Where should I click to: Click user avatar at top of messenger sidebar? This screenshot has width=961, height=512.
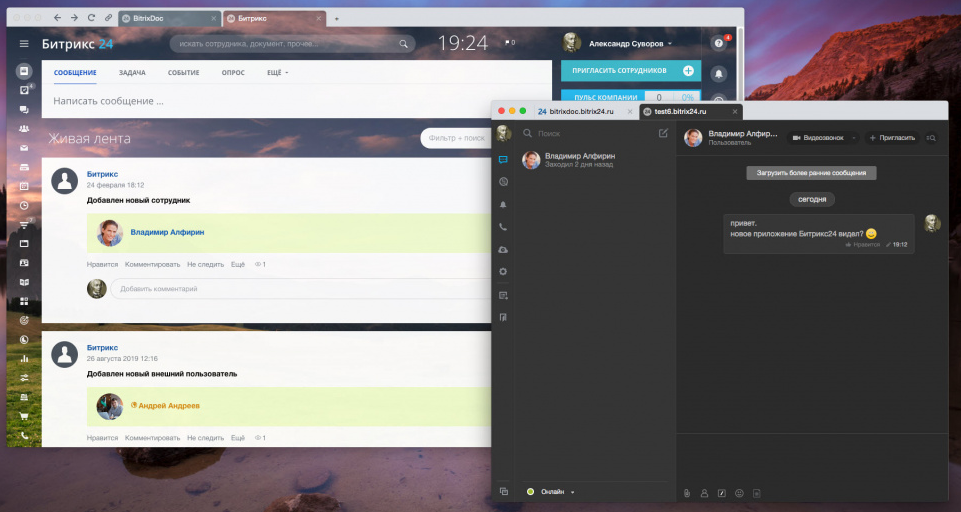pyautogui.click(x=503, y=132)
